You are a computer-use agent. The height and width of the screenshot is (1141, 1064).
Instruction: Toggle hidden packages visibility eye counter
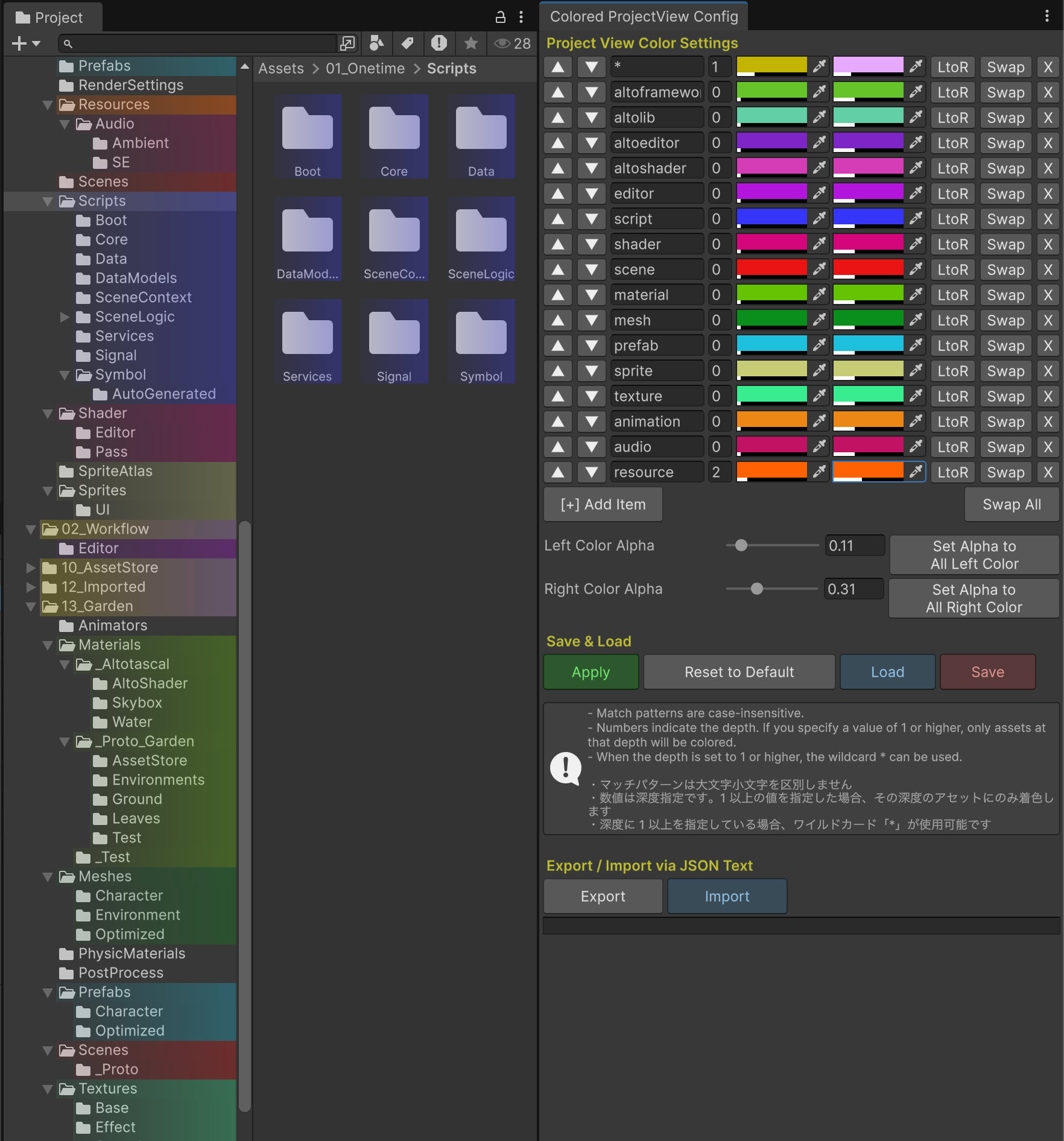pos(512,43)
